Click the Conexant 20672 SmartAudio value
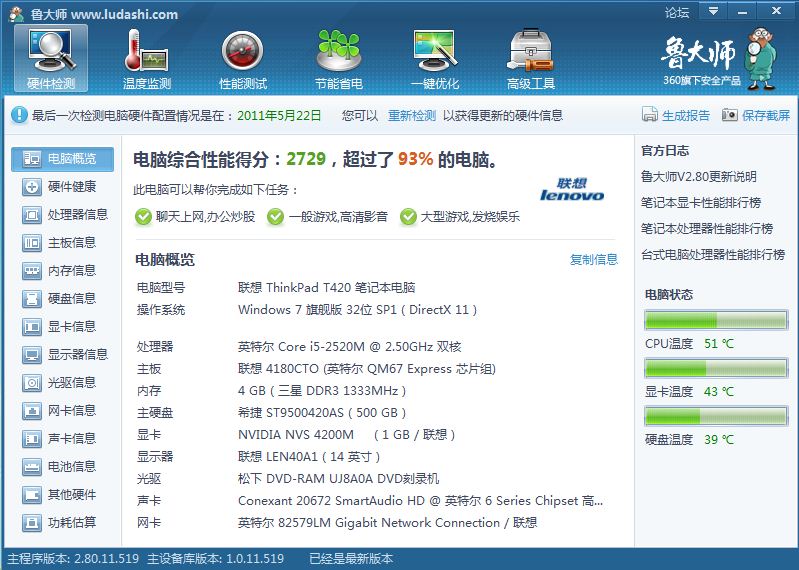Image resolution: width=799 pixels, height=570 pixels. tap(420, 501)
